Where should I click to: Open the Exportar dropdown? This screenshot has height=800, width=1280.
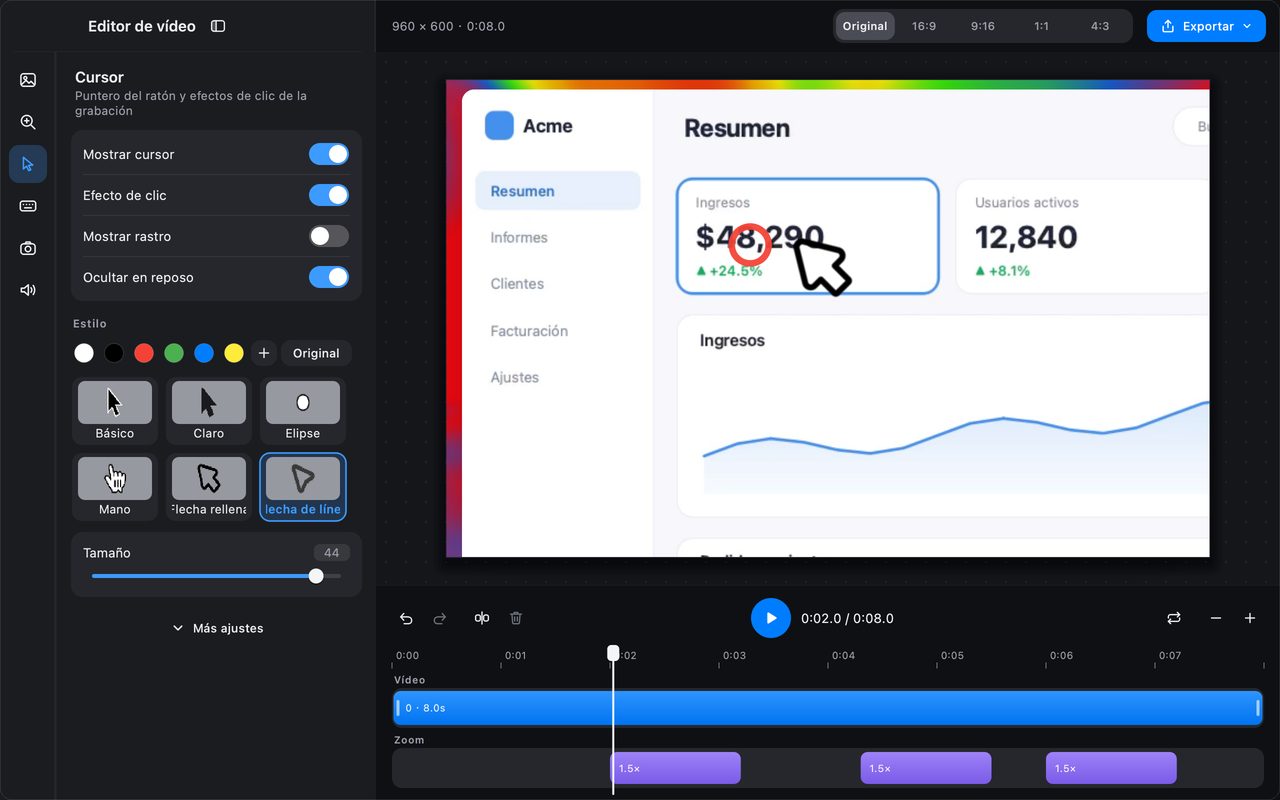click(1206, 26)
